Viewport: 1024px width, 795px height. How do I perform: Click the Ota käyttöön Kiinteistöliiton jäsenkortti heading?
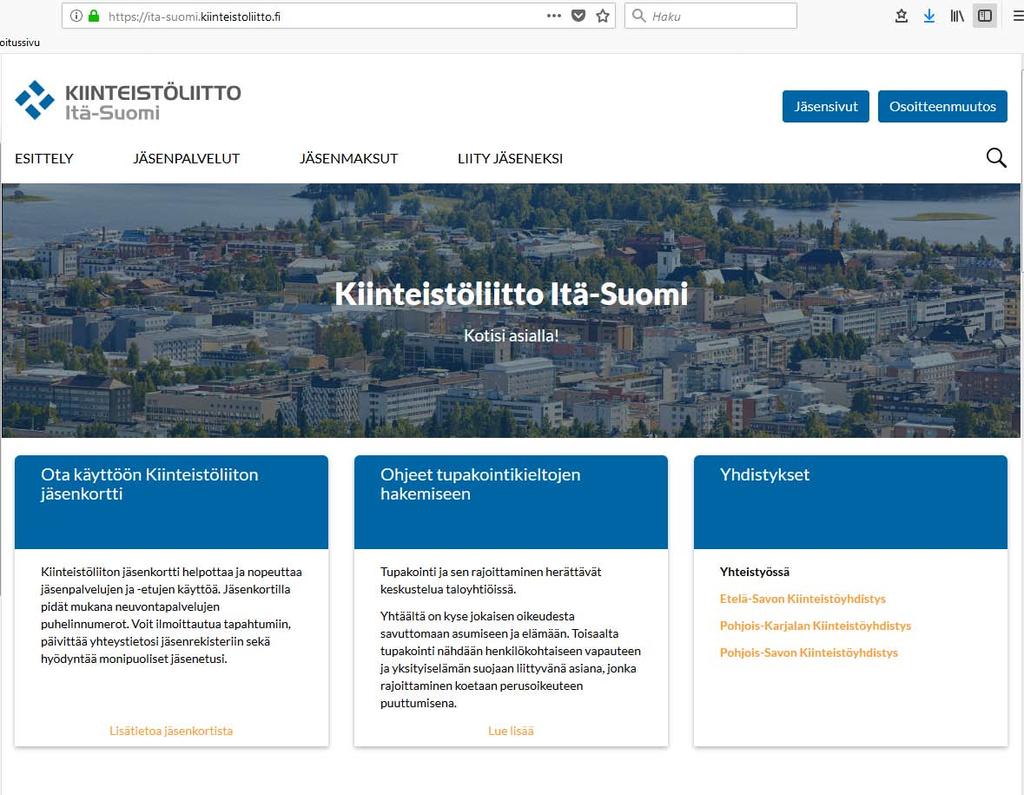tap(150, 484)
